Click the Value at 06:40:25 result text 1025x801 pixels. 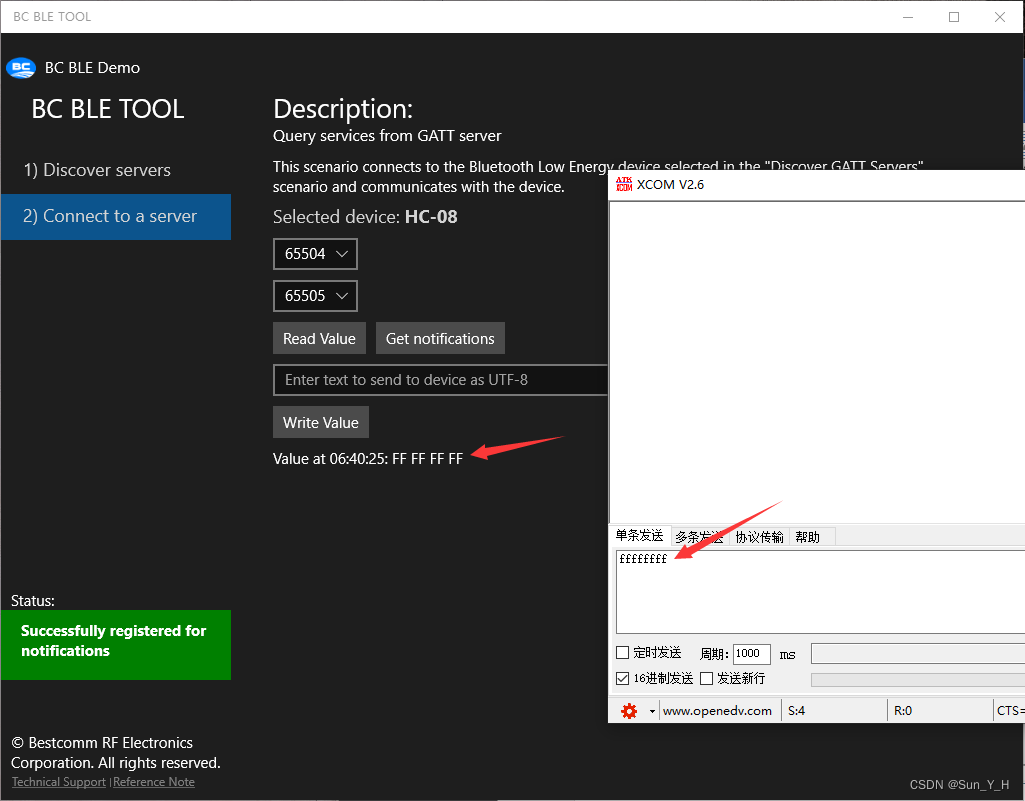pyautogui.click(x=368, y=458)
